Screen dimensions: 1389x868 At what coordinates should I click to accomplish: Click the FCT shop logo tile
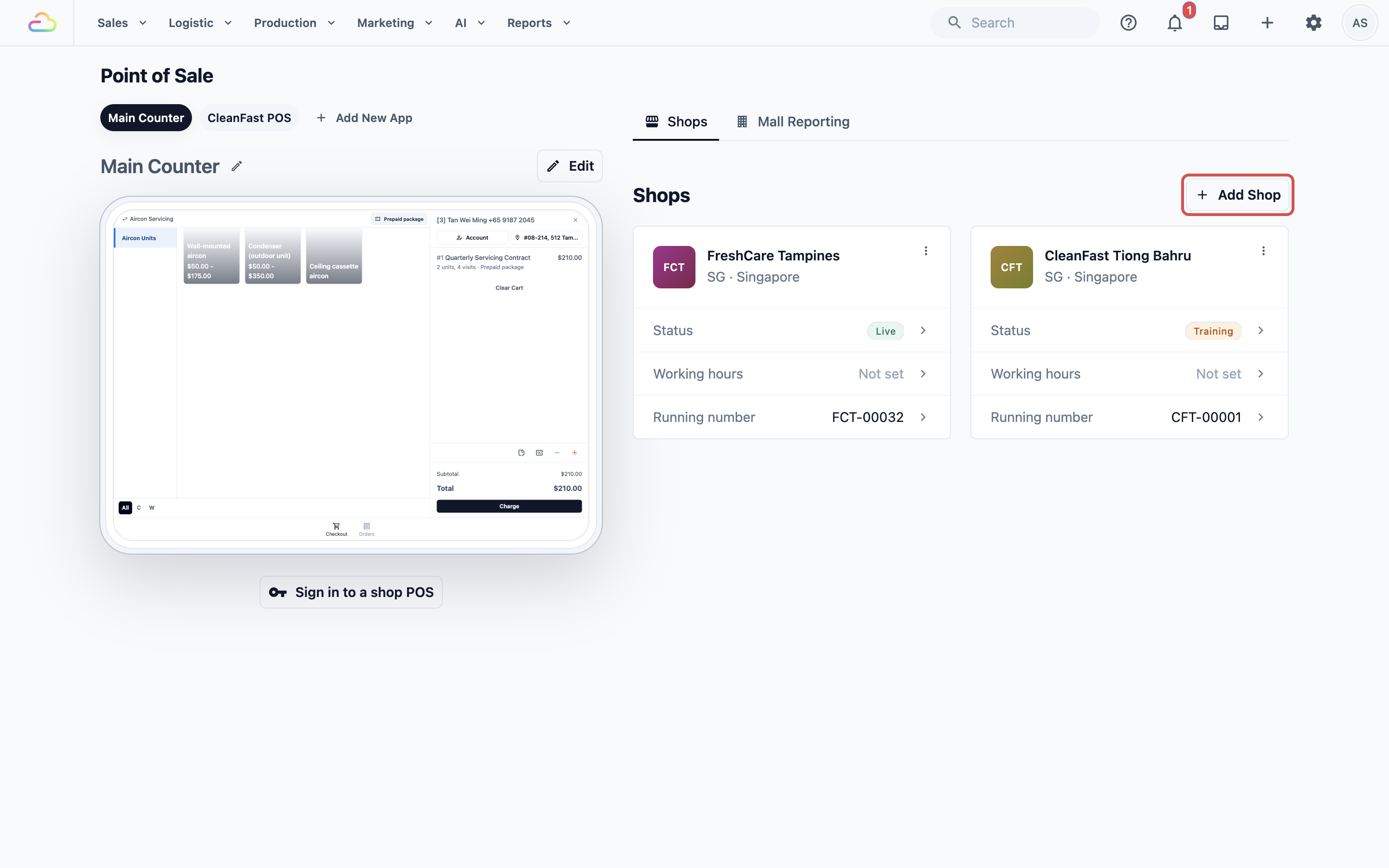click(674, 267)
